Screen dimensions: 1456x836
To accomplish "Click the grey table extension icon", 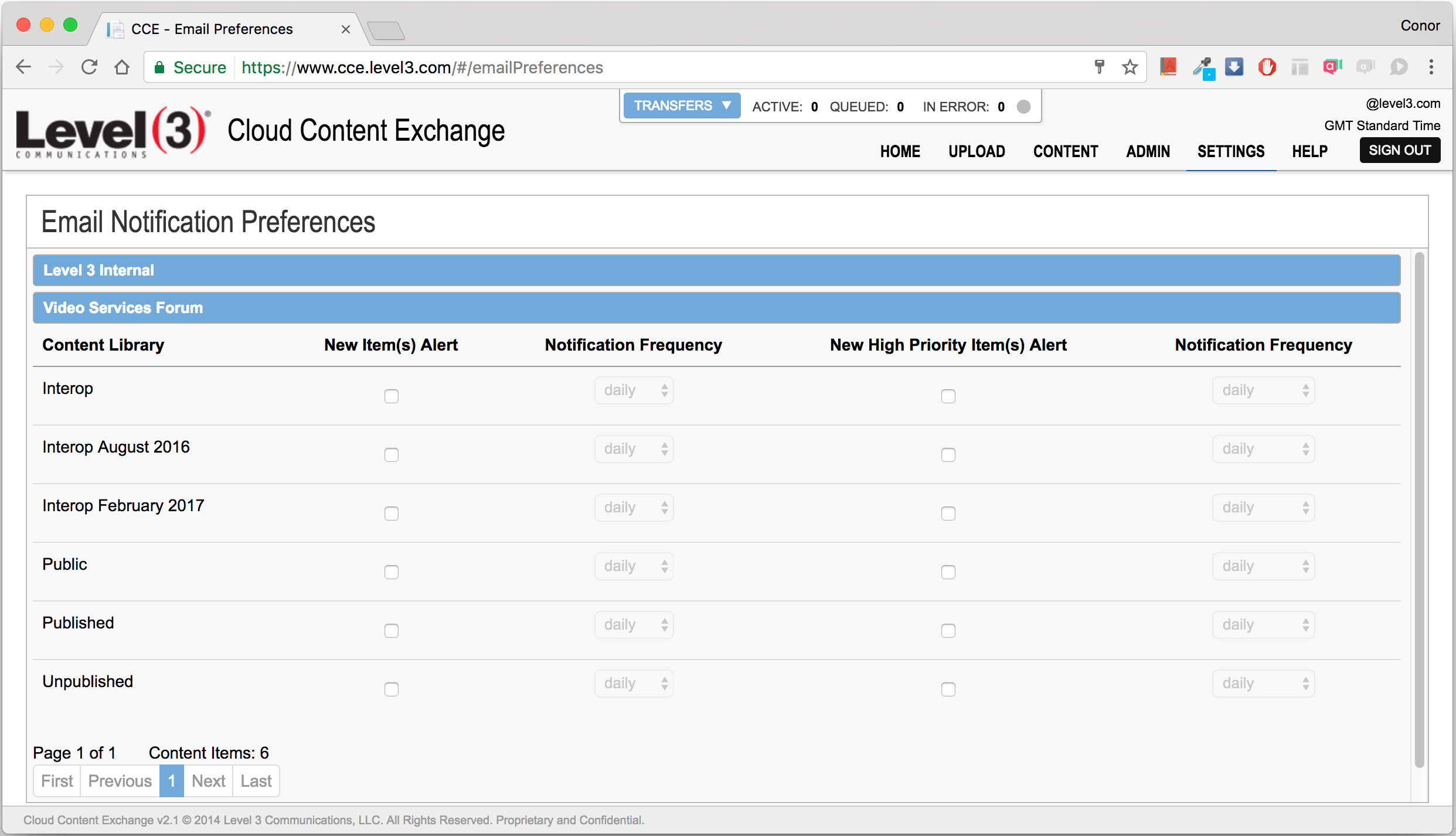I will click(1299, 67).
